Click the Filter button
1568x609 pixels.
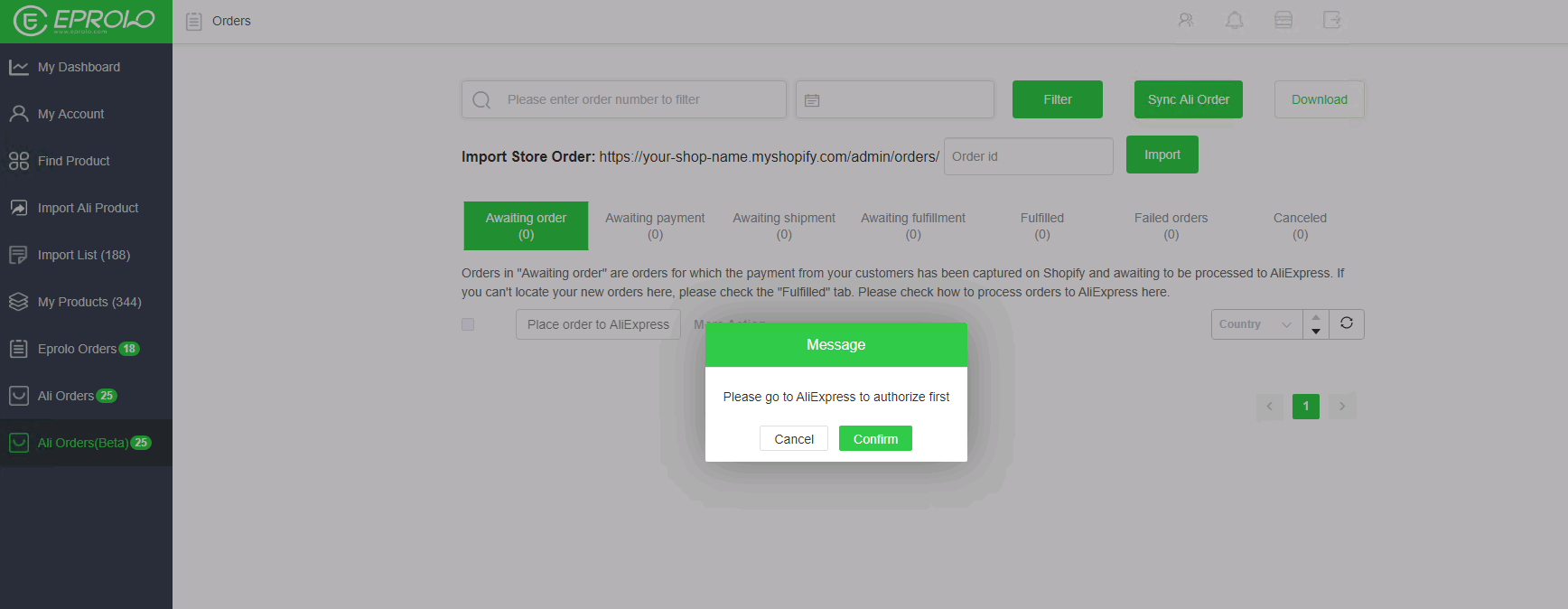(1058, 99)
